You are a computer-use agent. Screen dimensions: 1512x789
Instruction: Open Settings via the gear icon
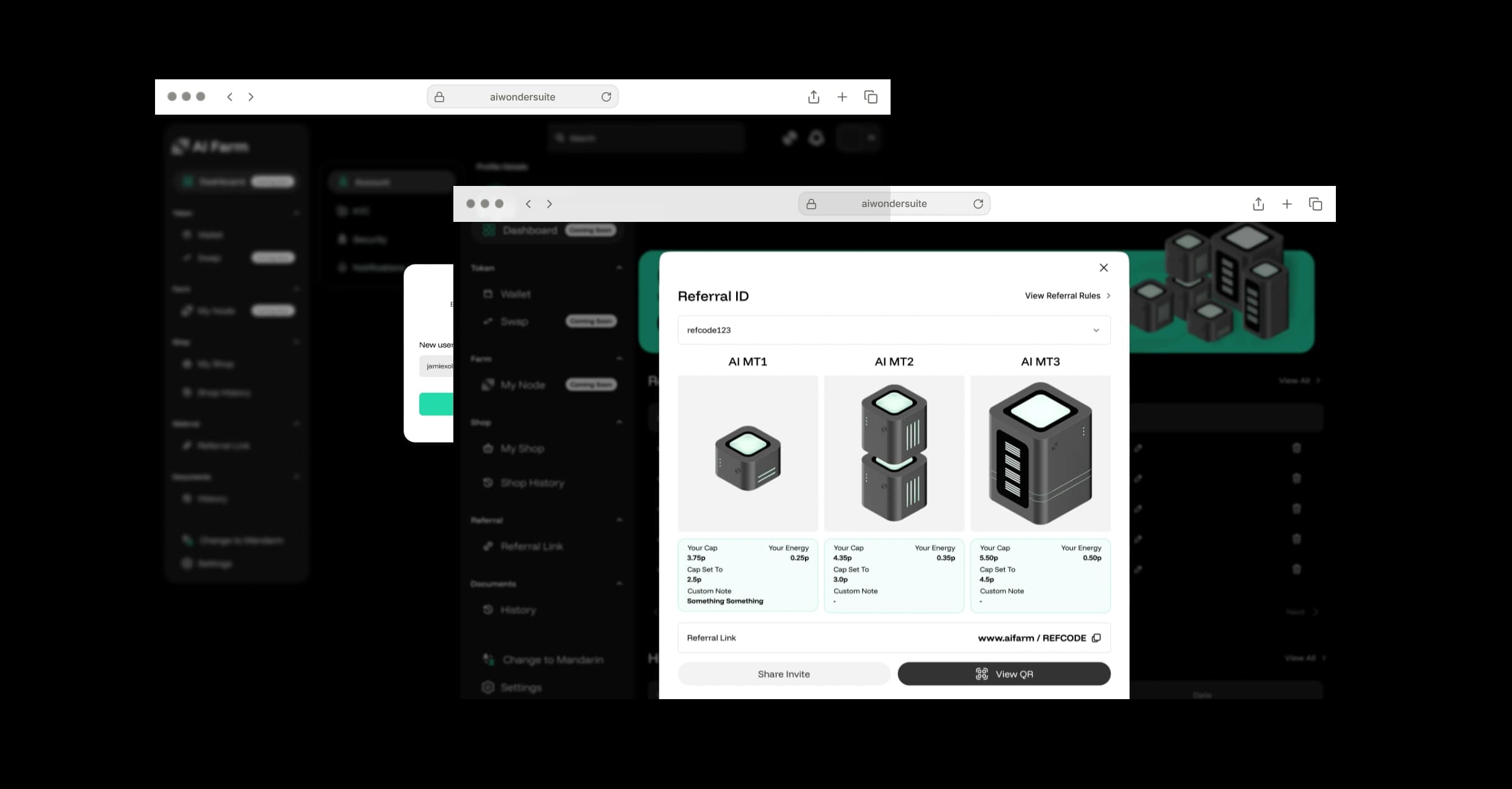[488, 687]
